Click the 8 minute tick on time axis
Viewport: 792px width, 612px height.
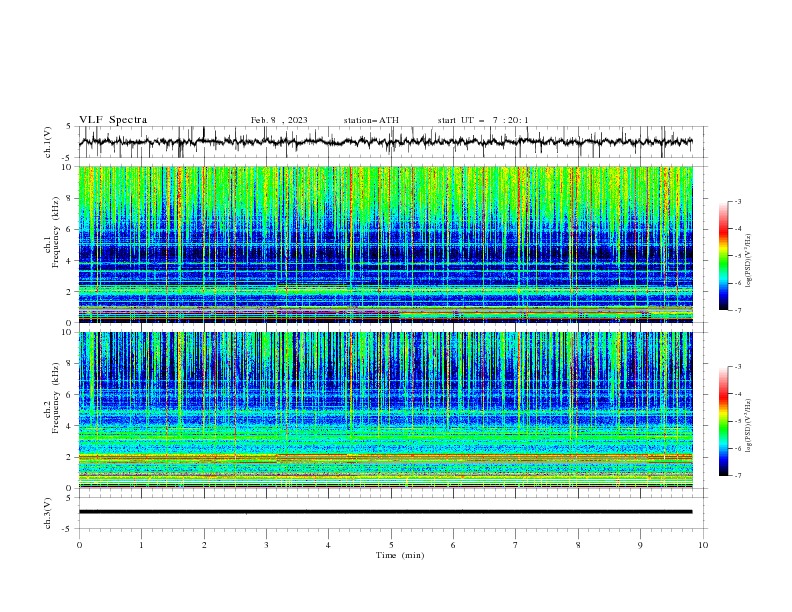click(x=578, y=545)
